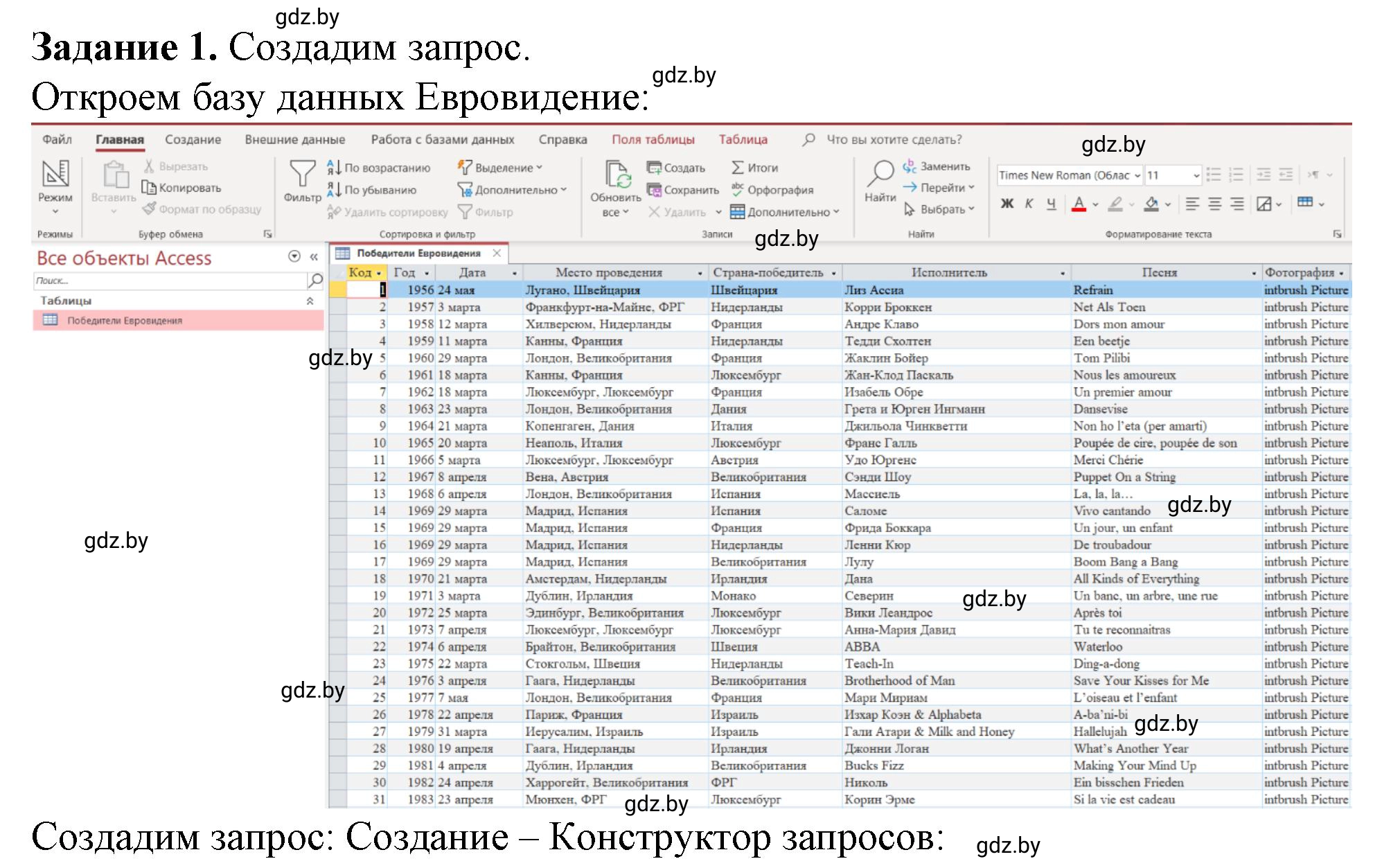Center align text in ribbon
The width and height of the screenshot is (1391, 868).
click(1214, 204)
